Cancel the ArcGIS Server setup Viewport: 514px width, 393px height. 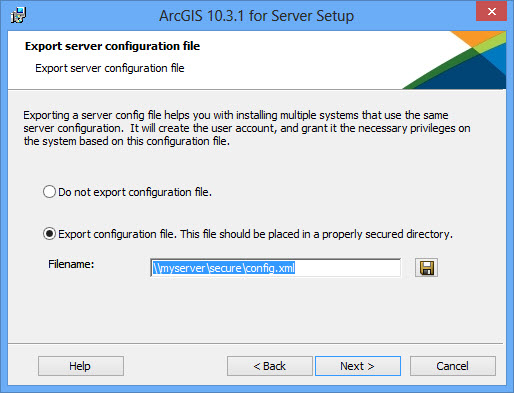click(x=453, y=366)
